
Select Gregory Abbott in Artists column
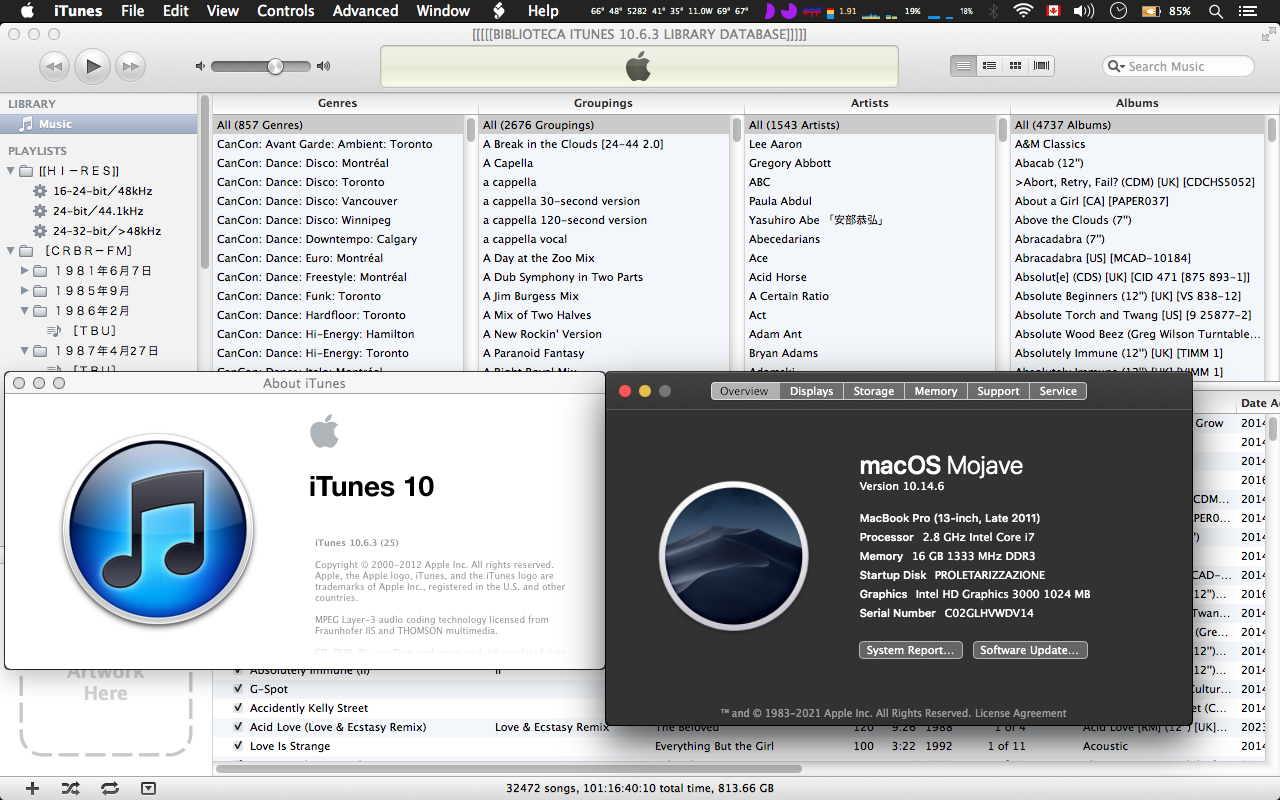coord(870,163)
